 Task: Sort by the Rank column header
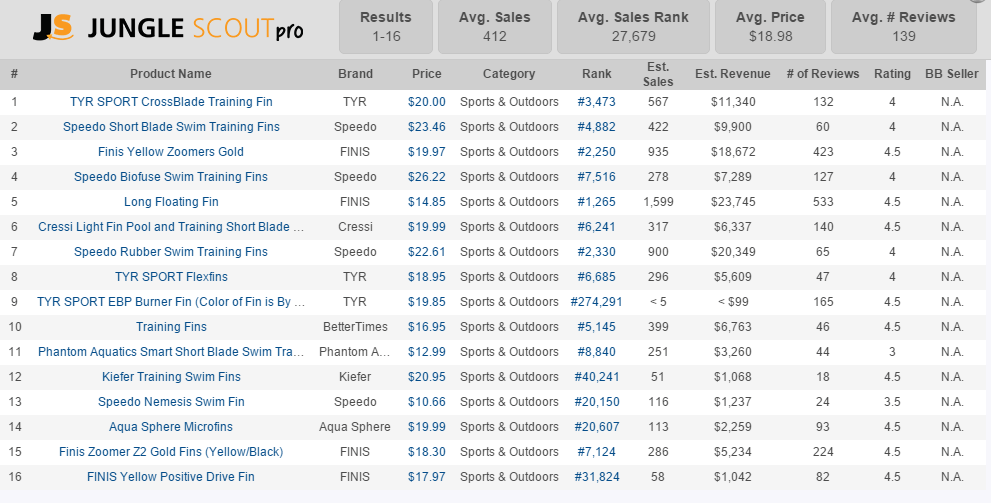597,74
